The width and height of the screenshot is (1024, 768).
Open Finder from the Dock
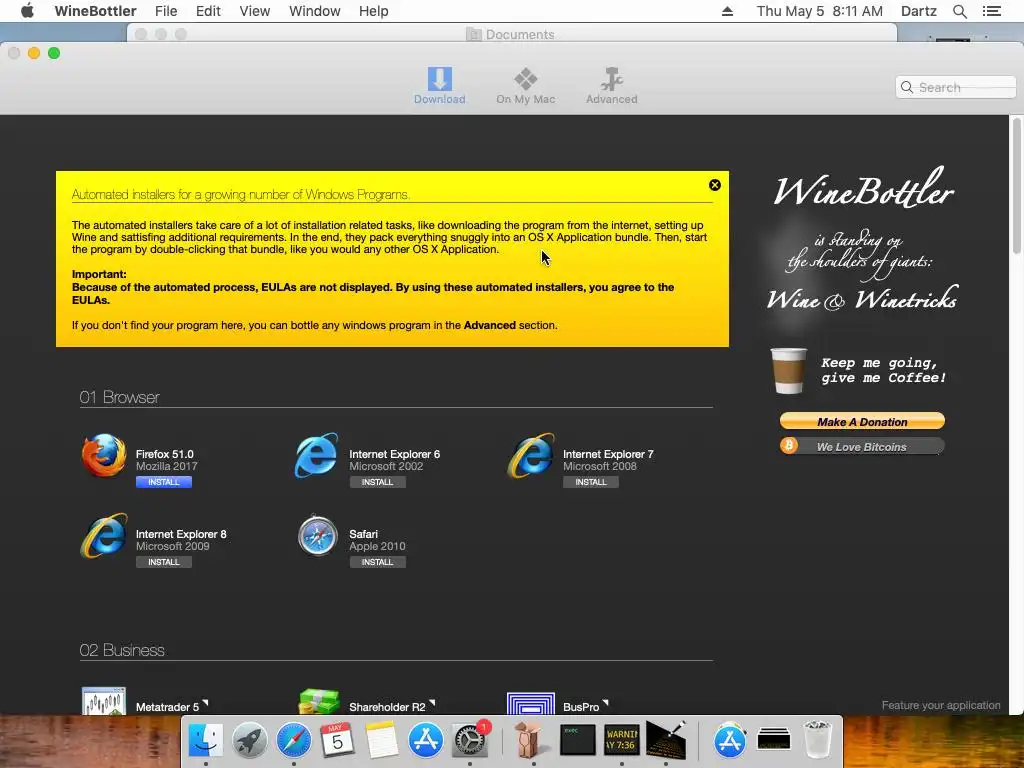point(206,741)
